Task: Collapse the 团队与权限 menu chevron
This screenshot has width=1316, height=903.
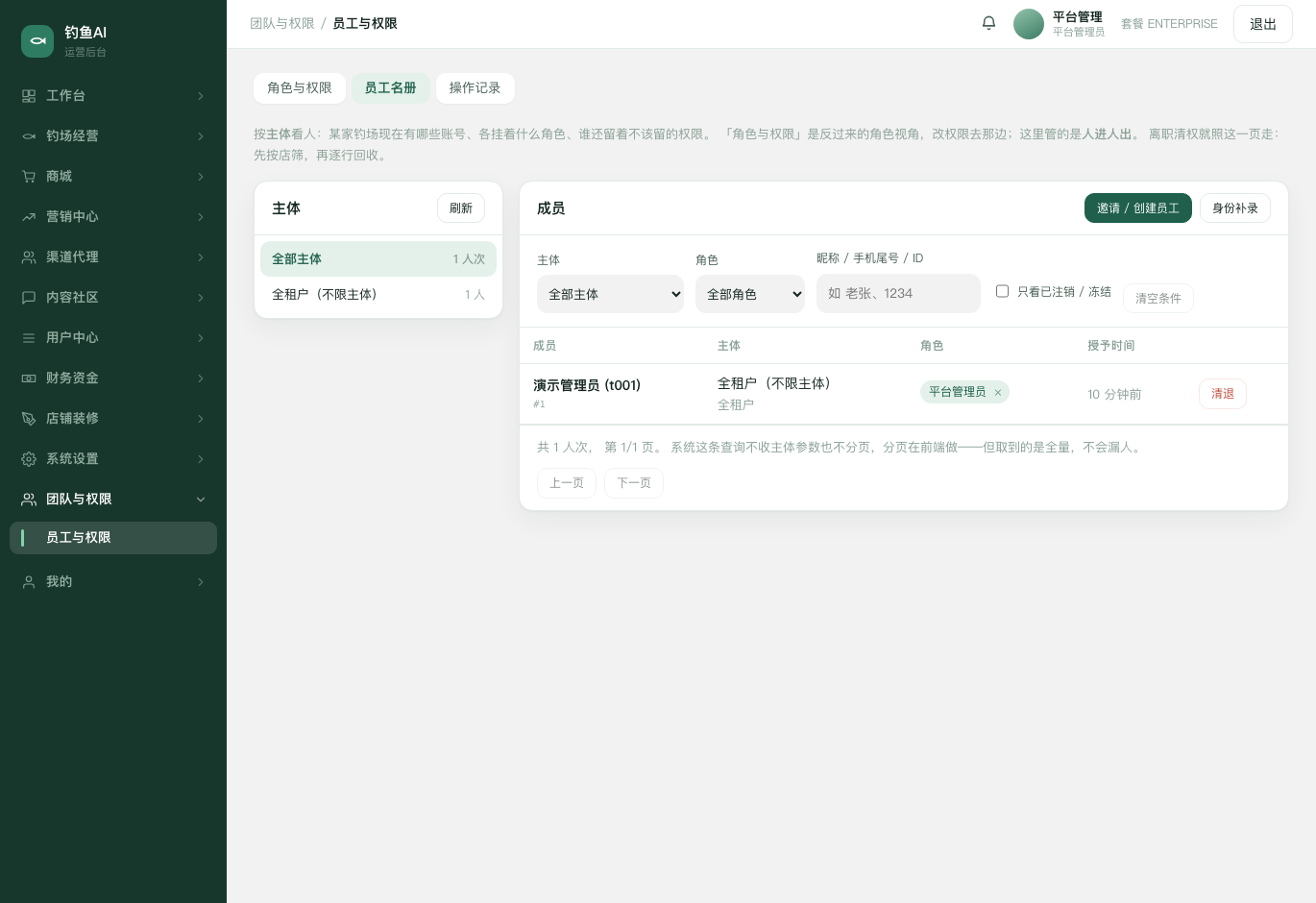Action: 201,500
